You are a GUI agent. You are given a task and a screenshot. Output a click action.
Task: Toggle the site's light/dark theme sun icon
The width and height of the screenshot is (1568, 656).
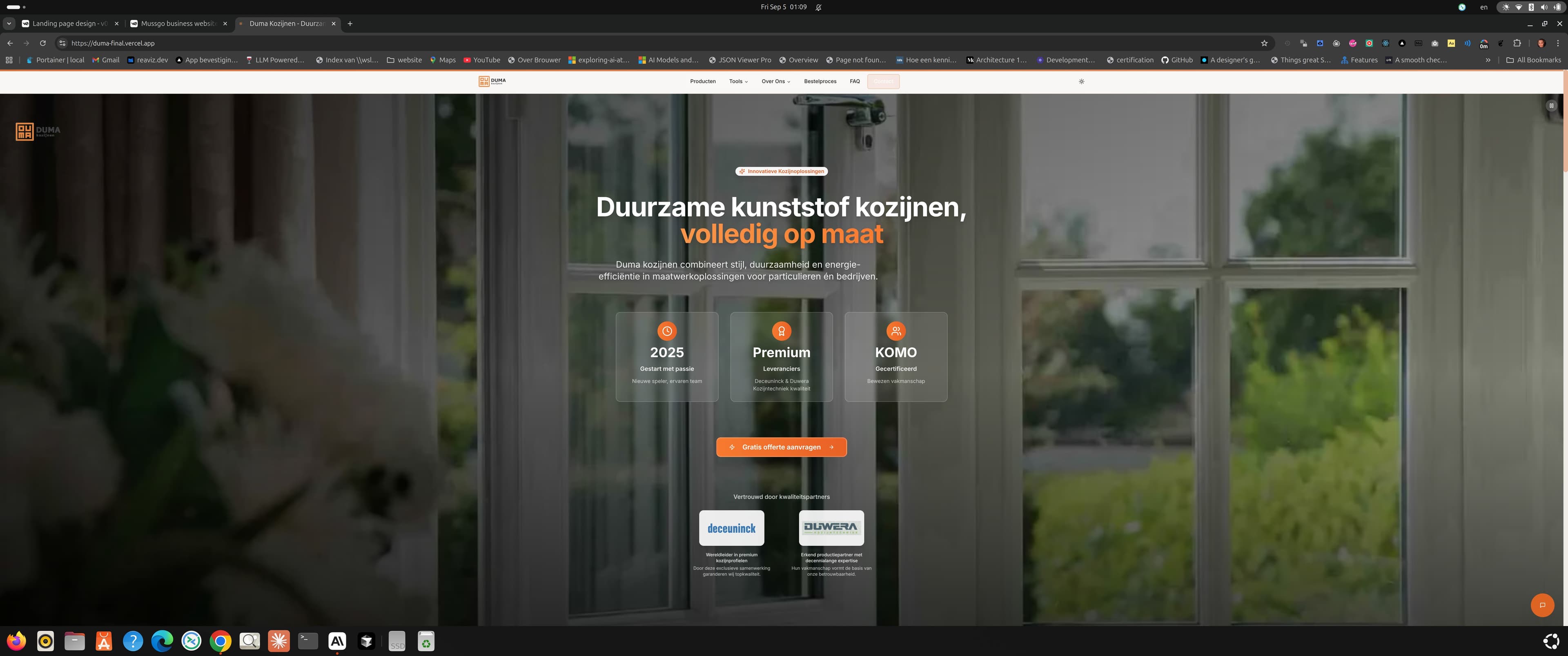pos(1082,81)
